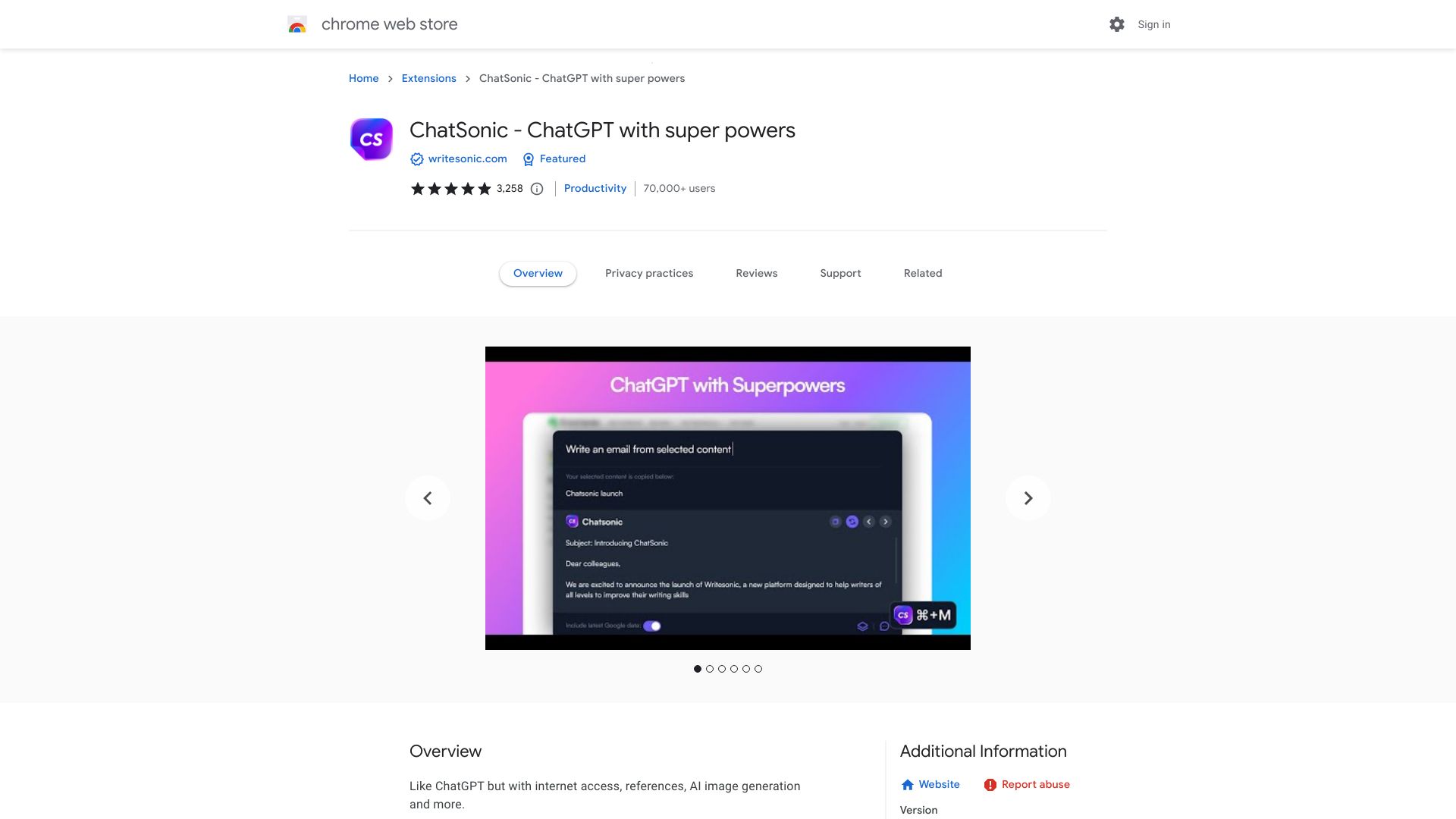1456x819 pixels.
Task: Click the Extensions breadcrumb chevron
Action: click(x=467, y=78)
